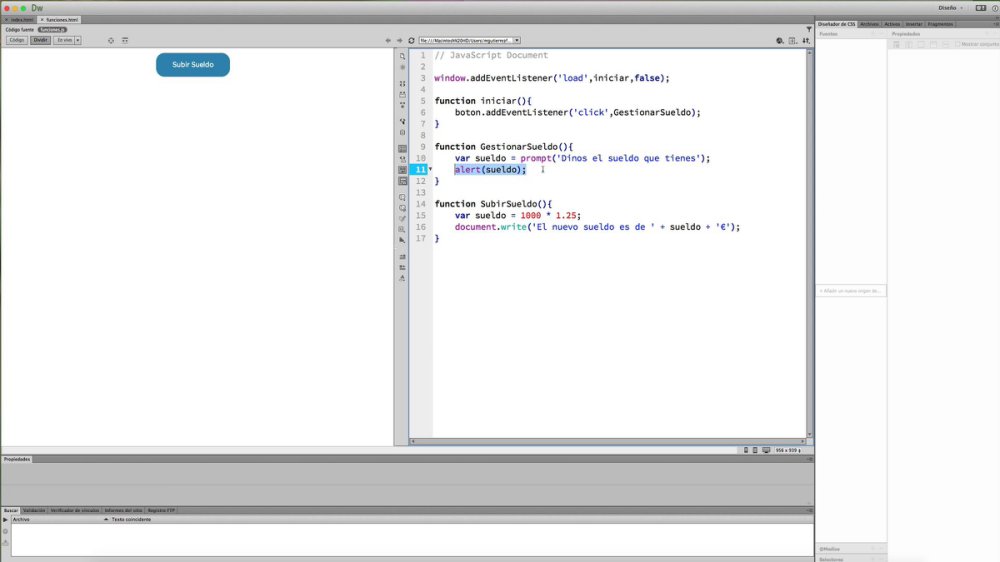The image size is (1000, 562).
Task: Switch to the Validación tab
Action: 34,511
